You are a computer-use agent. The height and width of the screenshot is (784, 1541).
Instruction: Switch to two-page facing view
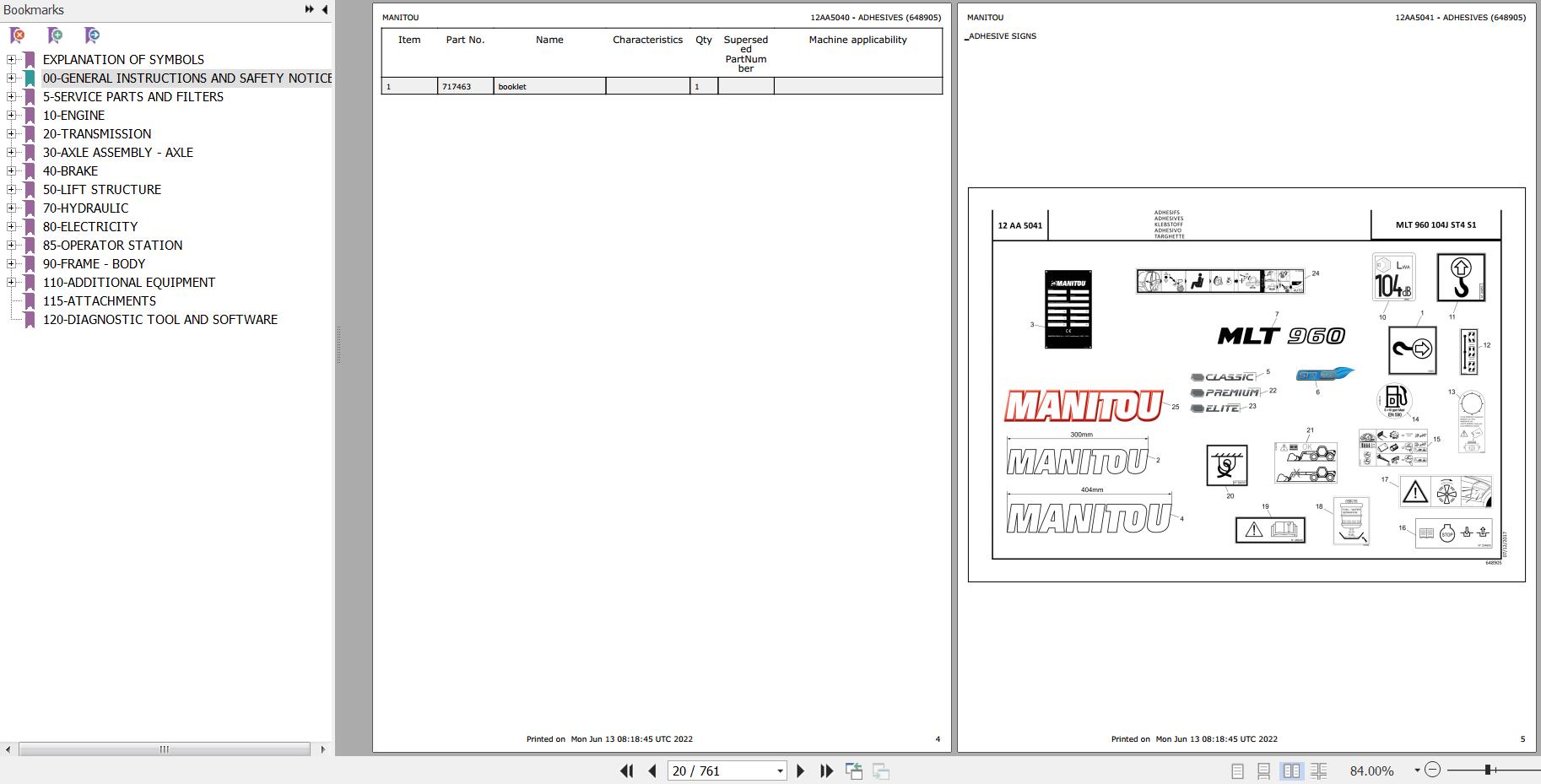pos(1291,770)
